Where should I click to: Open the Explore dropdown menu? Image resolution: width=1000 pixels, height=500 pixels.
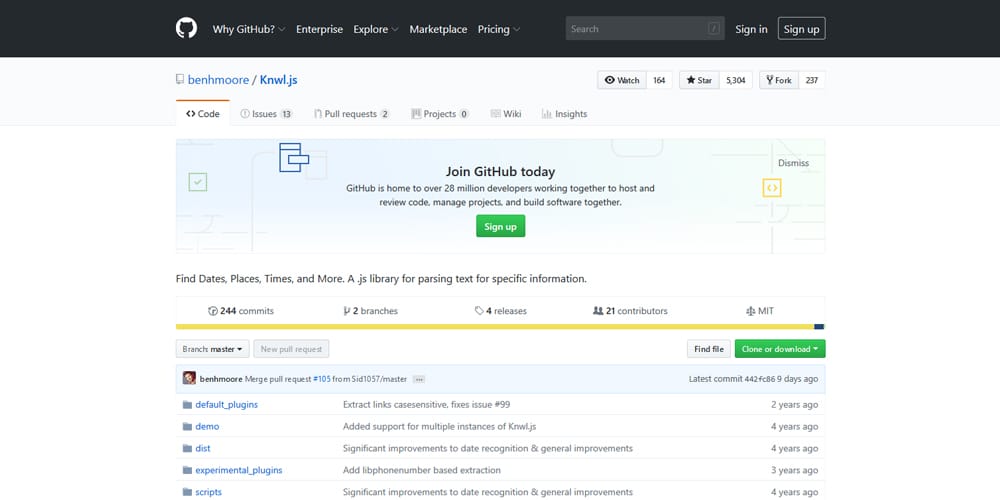376,29
